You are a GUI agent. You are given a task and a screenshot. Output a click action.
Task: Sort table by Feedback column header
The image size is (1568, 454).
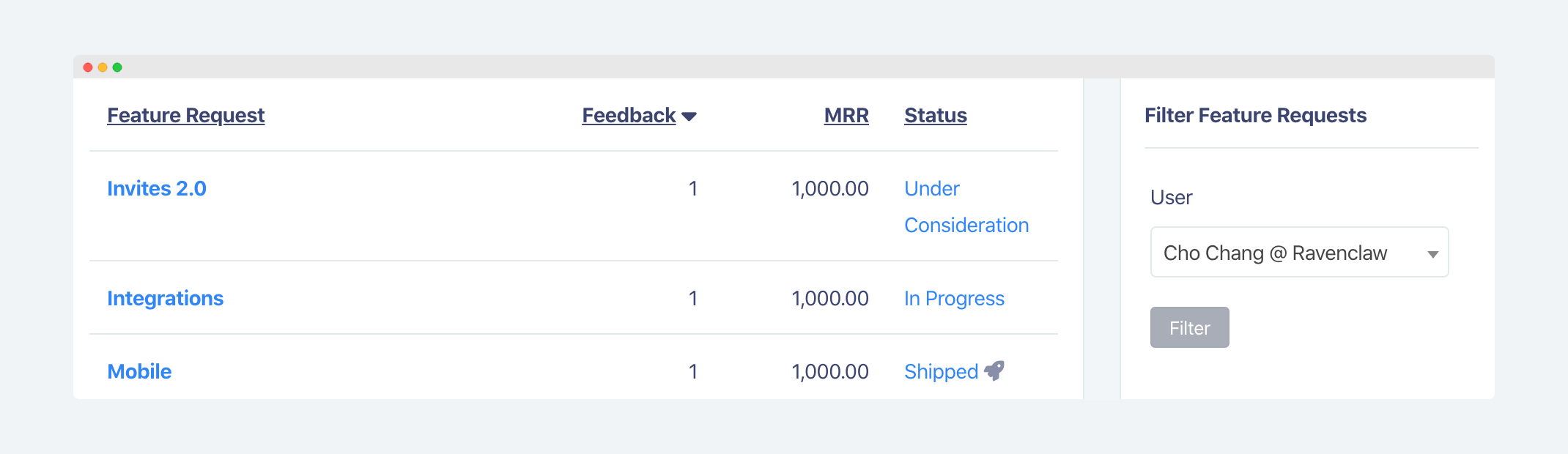(x=629, y=116)
